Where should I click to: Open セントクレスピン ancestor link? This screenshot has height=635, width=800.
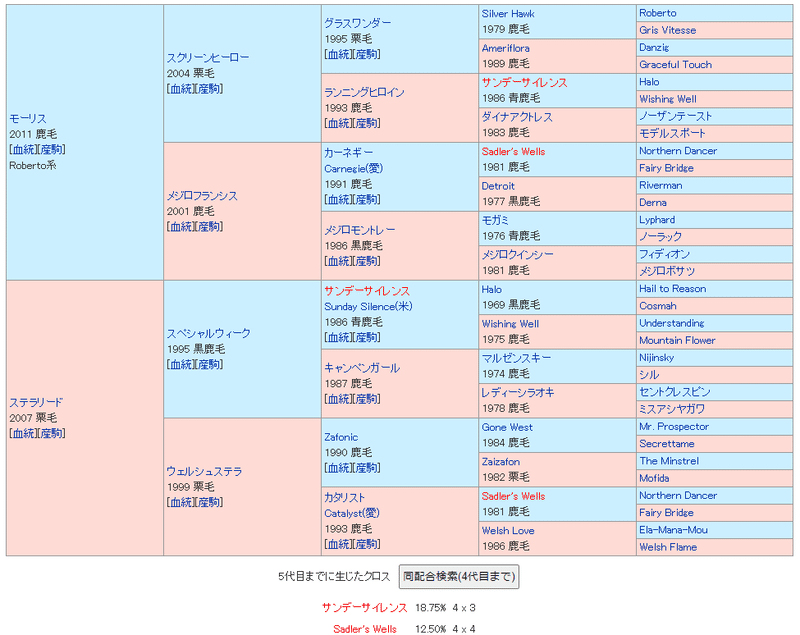pos(674,392)
